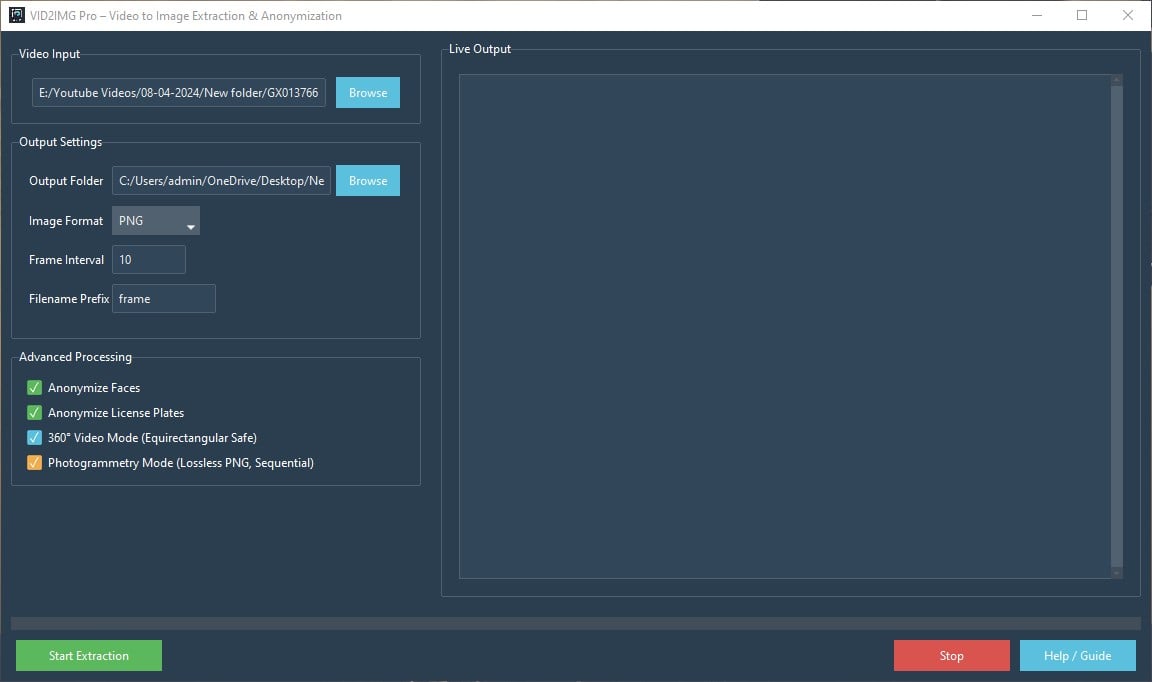Image resolution: width=1152 pixels, height=682 pixels.
Task: Browse for an output folder
Action: tap(367, 180)
